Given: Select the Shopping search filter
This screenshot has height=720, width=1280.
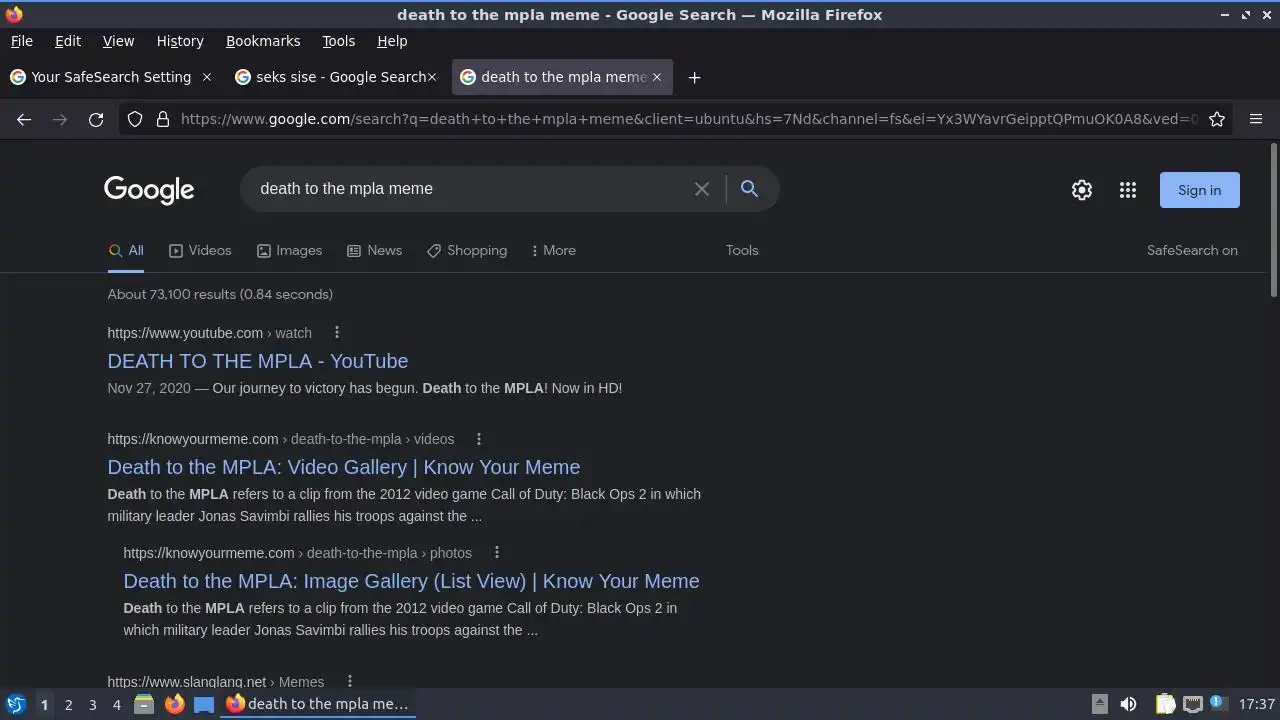Looking at the screenshot, I should click(x=467, y=250).
